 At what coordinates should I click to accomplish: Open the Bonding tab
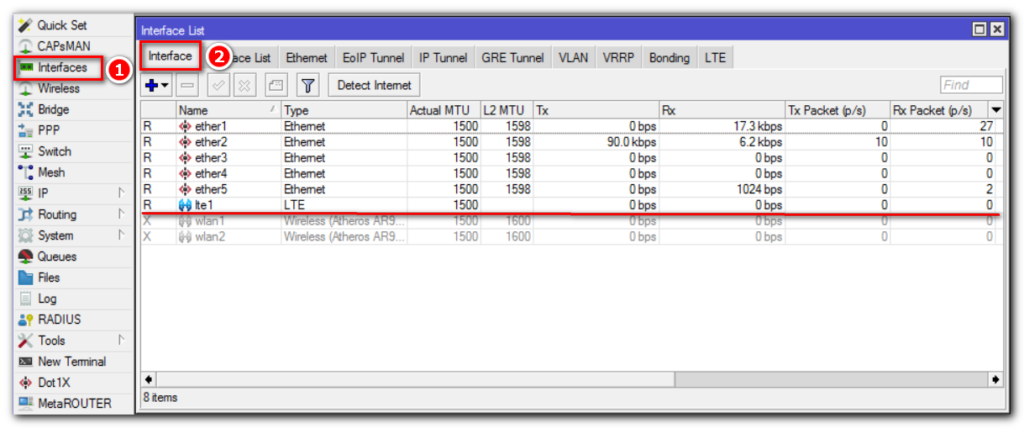coord(668,57)
